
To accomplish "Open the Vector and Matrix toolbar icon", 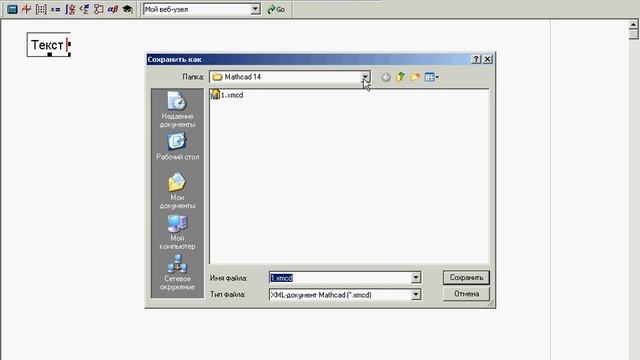I will tap(41, 9).
